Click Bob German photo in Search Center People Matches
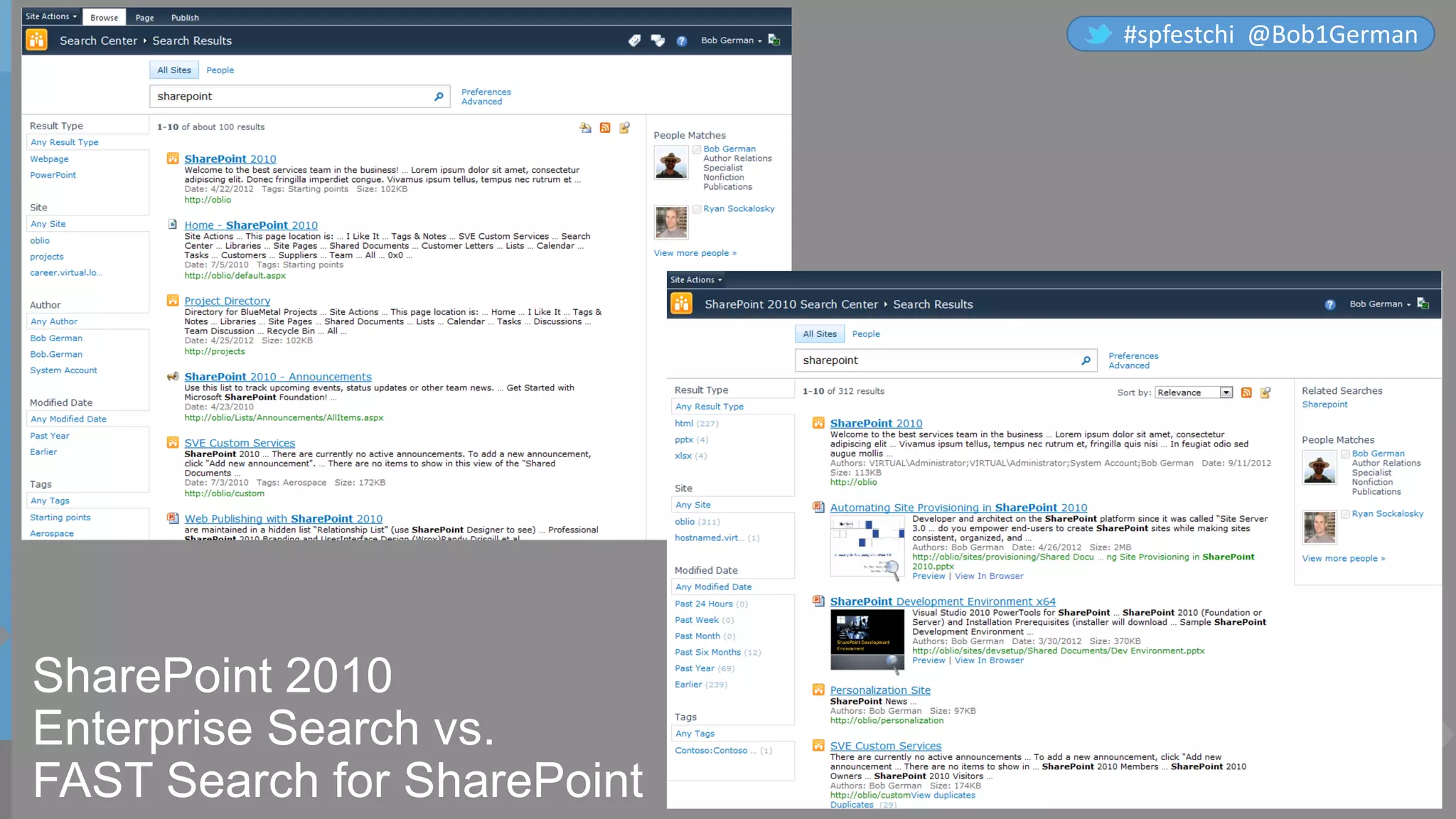Viewport: 1456px width, 819px height. click(x=671, y=162)
